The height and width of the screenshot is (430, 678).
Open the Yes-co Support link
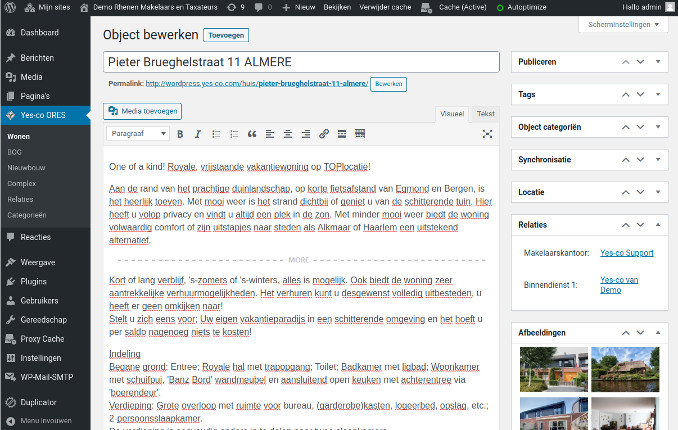click(x=627, y=253)
